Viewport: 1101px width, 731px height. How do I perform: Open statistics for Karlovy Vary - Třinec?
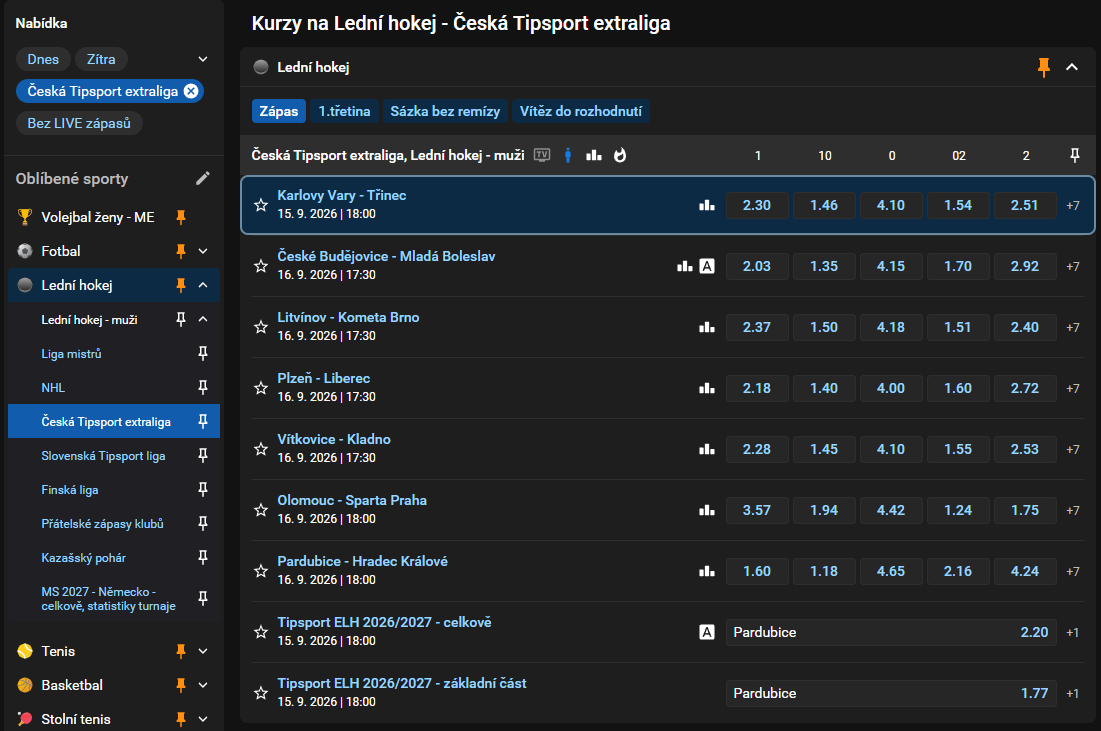[706, 205]
